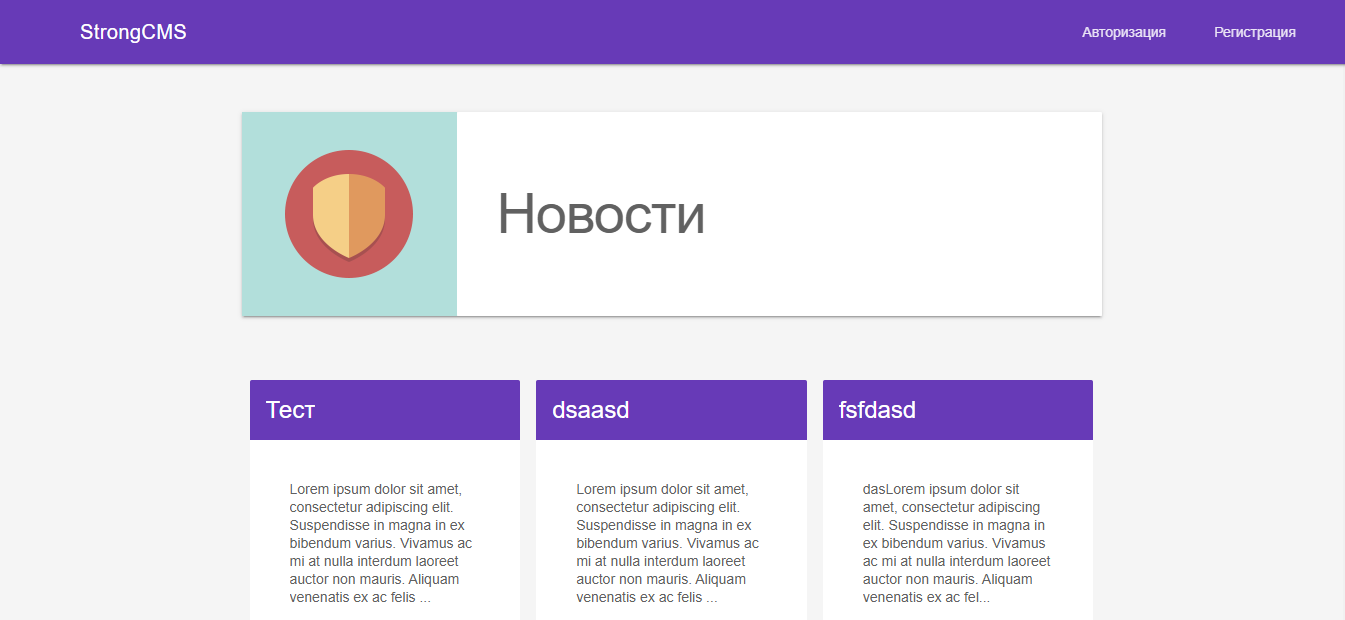The width and height of the screenshot is (1345, 620).
Task: Go to the Регистрация sign-up page
Action: coord(1254,32)
